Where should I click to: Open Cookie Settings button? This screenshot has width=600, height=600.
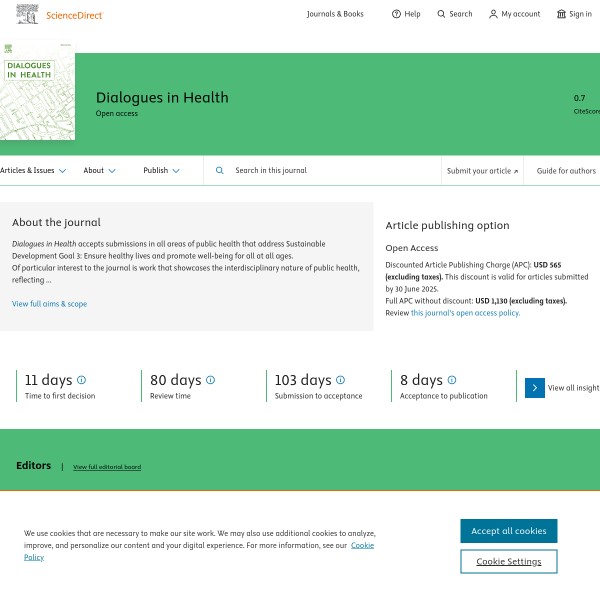click(508, 562)
